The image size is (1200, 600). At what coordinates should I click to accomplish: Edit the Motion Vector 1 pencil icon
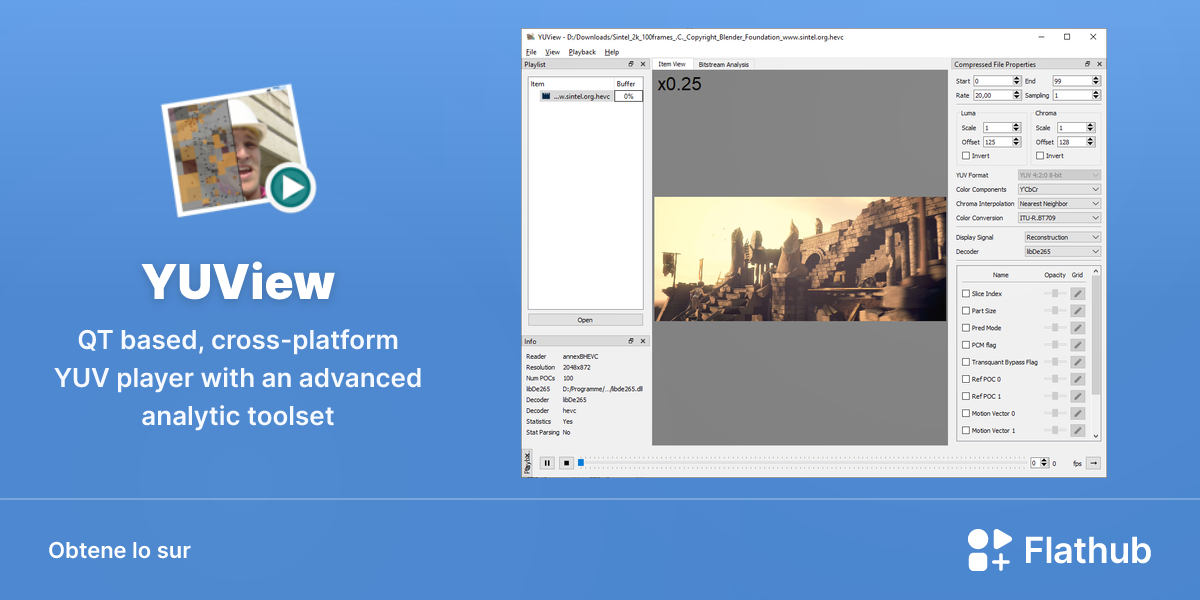1078,430
